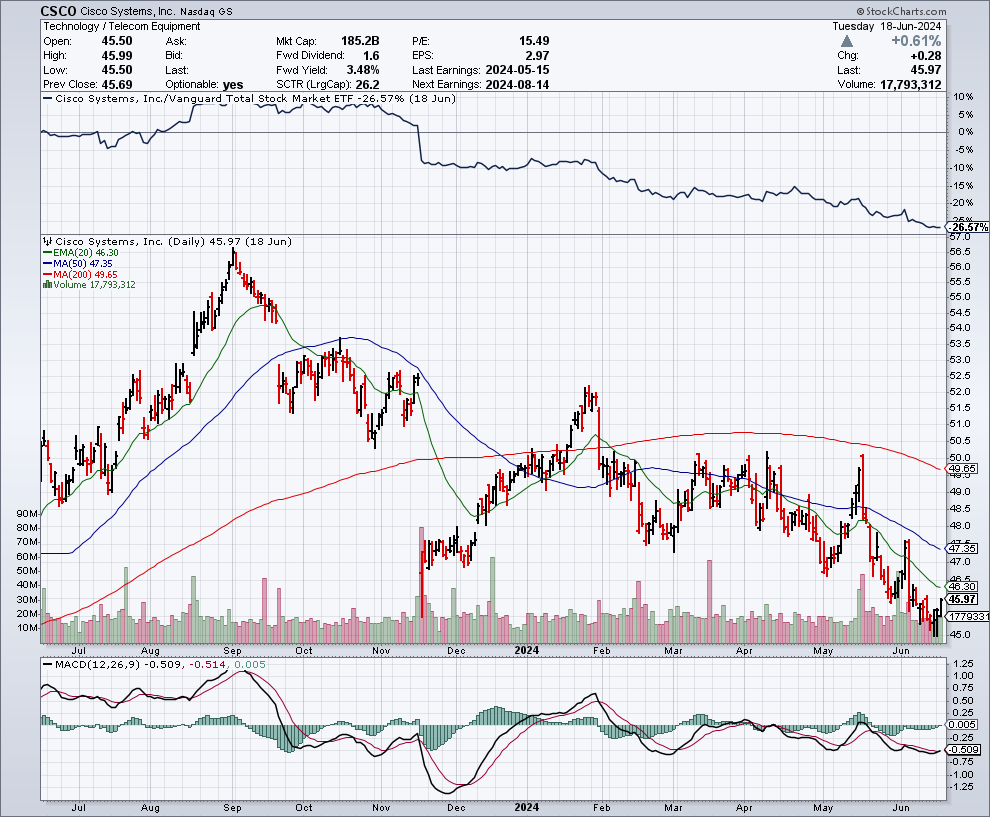
Task: Click the 45.97 last price axis tag
Action: point(963,599)
